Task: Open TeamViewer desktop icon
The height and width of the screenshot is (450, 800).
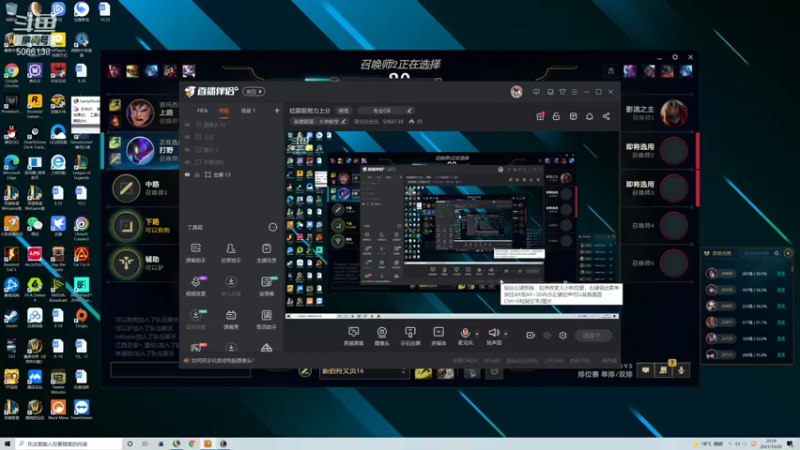Action: (x=81, y=410)
